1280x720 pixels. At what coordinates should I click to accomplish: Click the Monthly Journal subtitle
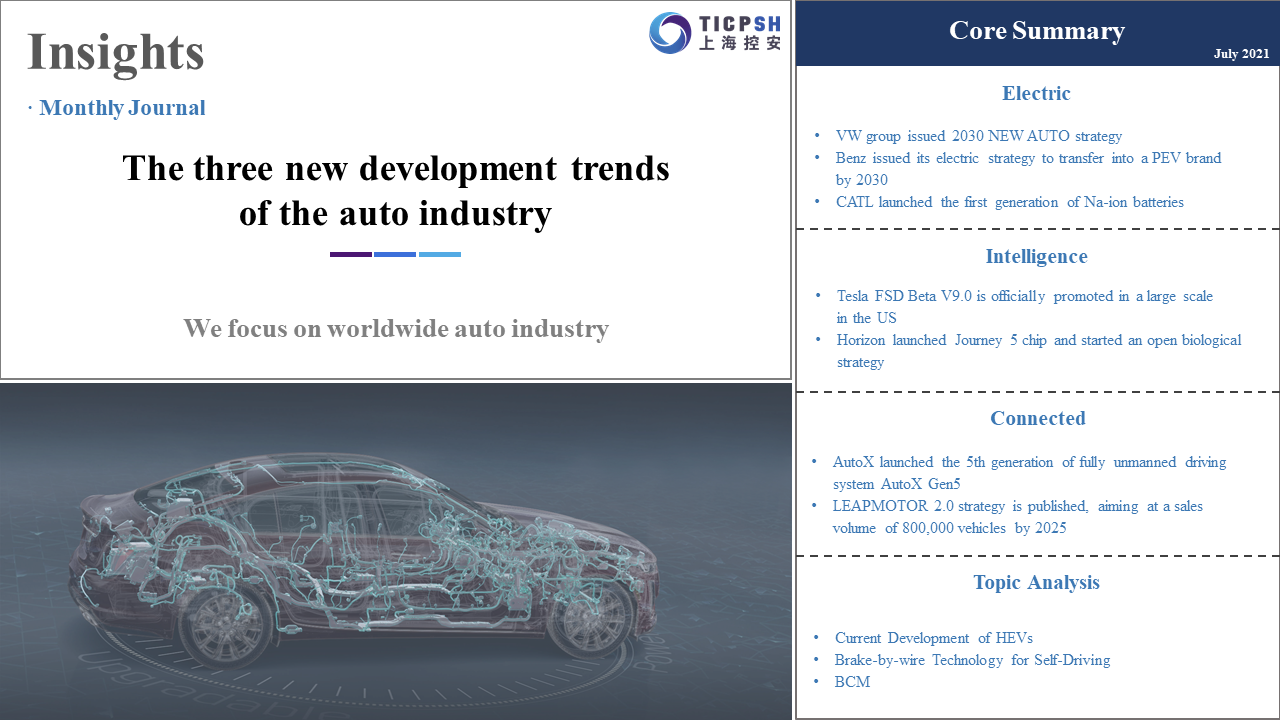tap(122, 108)
